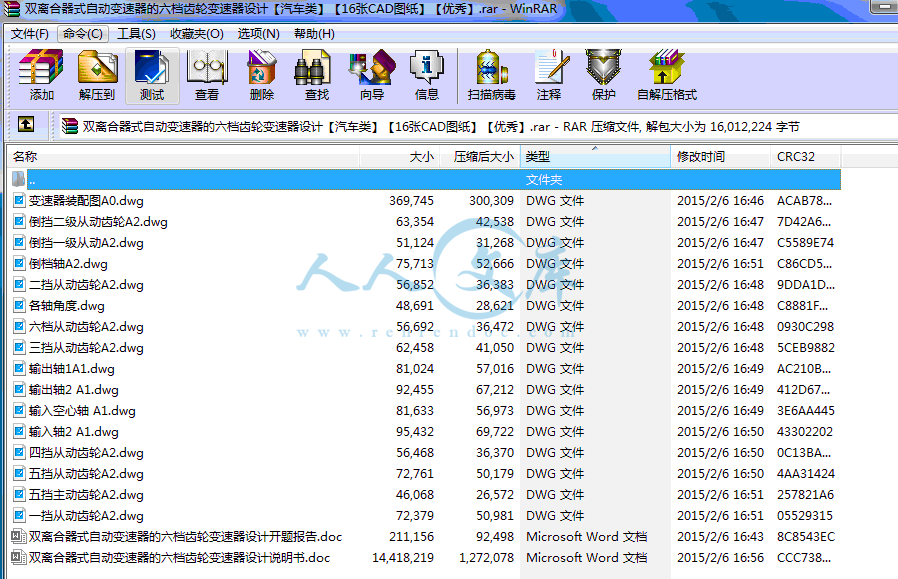Run the 测试 (Test) archive tool

(152, 76)
